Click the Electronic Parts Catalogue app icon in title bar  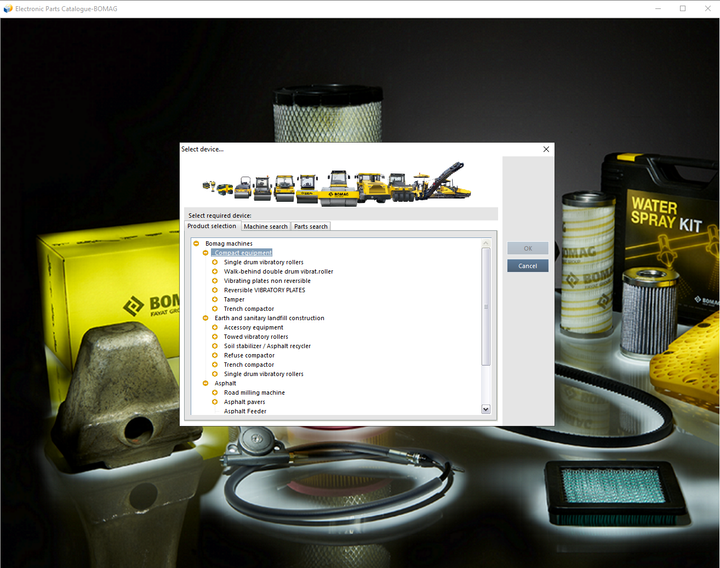[8, 8]
